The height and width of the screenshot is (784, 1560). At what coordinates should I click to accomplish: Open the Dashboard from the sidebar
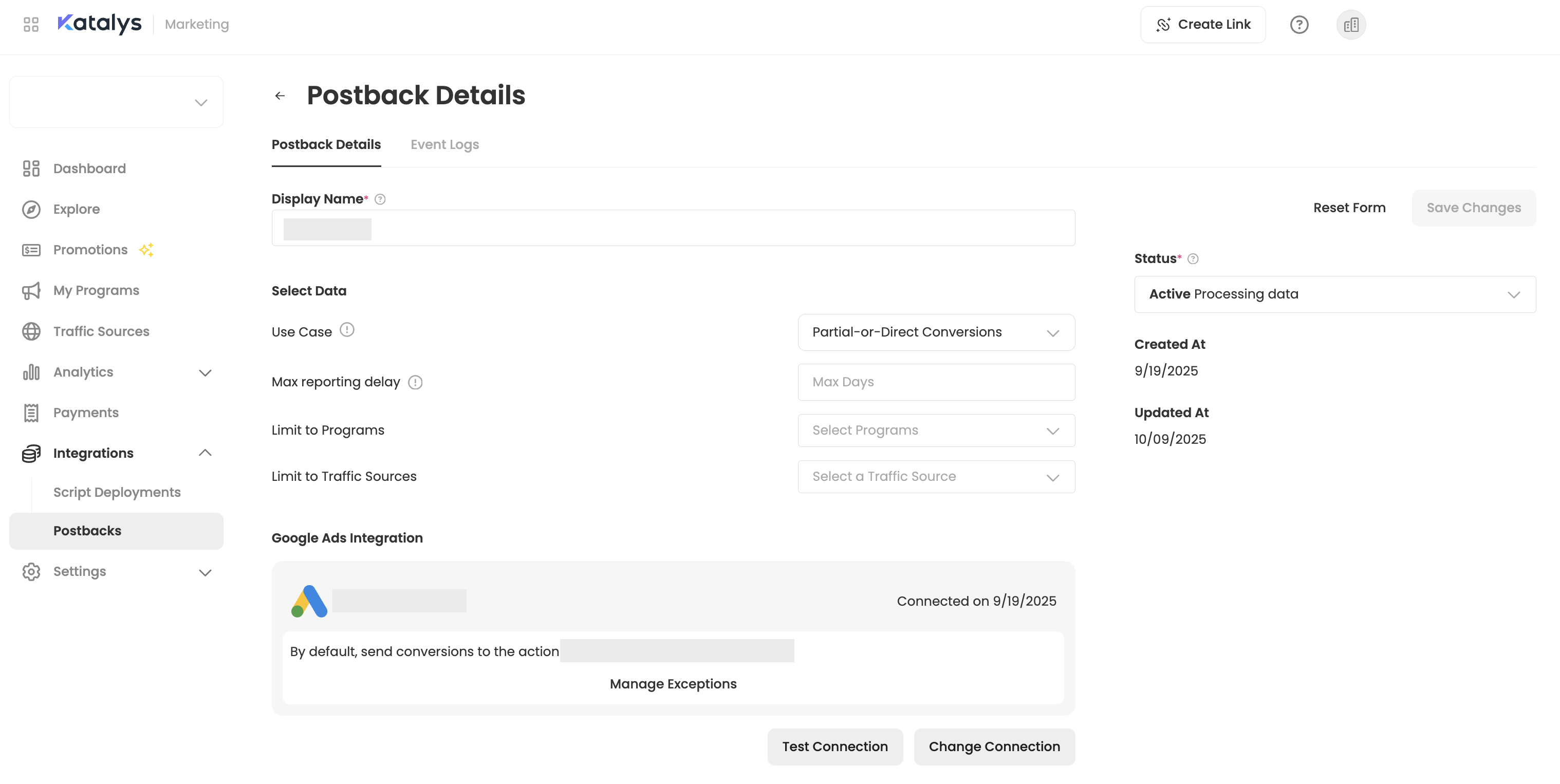point(89,169)
